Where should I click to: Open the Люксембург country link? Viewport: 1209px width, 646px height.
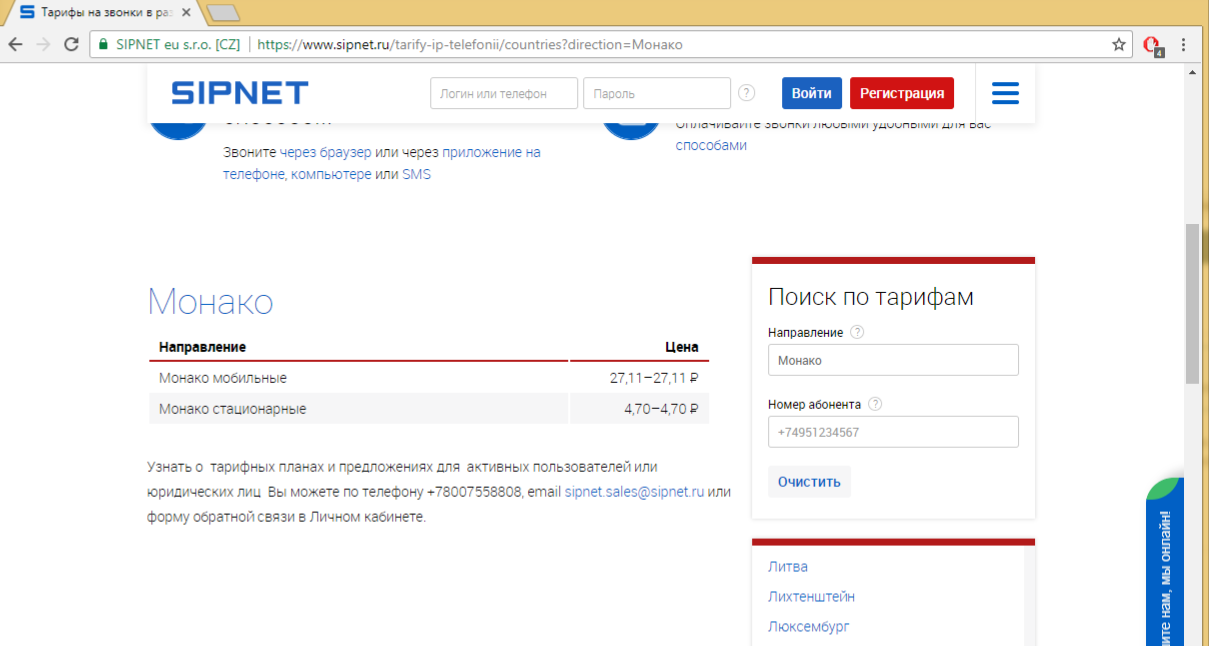point(809,627)
